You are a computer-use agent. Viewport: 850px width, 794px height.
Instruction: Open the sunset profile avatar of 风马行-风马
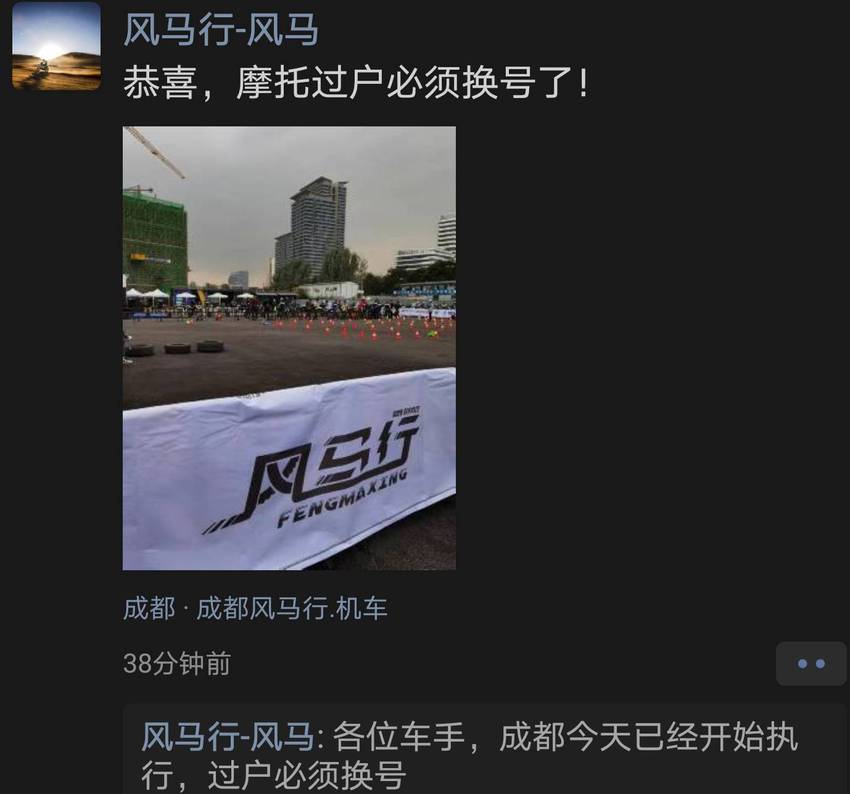pos(56,46)
